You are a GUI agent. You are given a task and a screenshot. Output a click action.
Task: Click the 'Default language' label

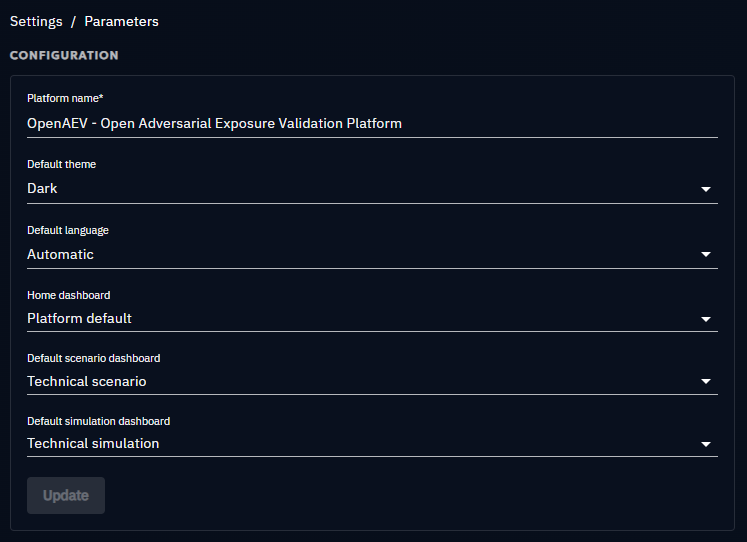(x=68, y=231)
